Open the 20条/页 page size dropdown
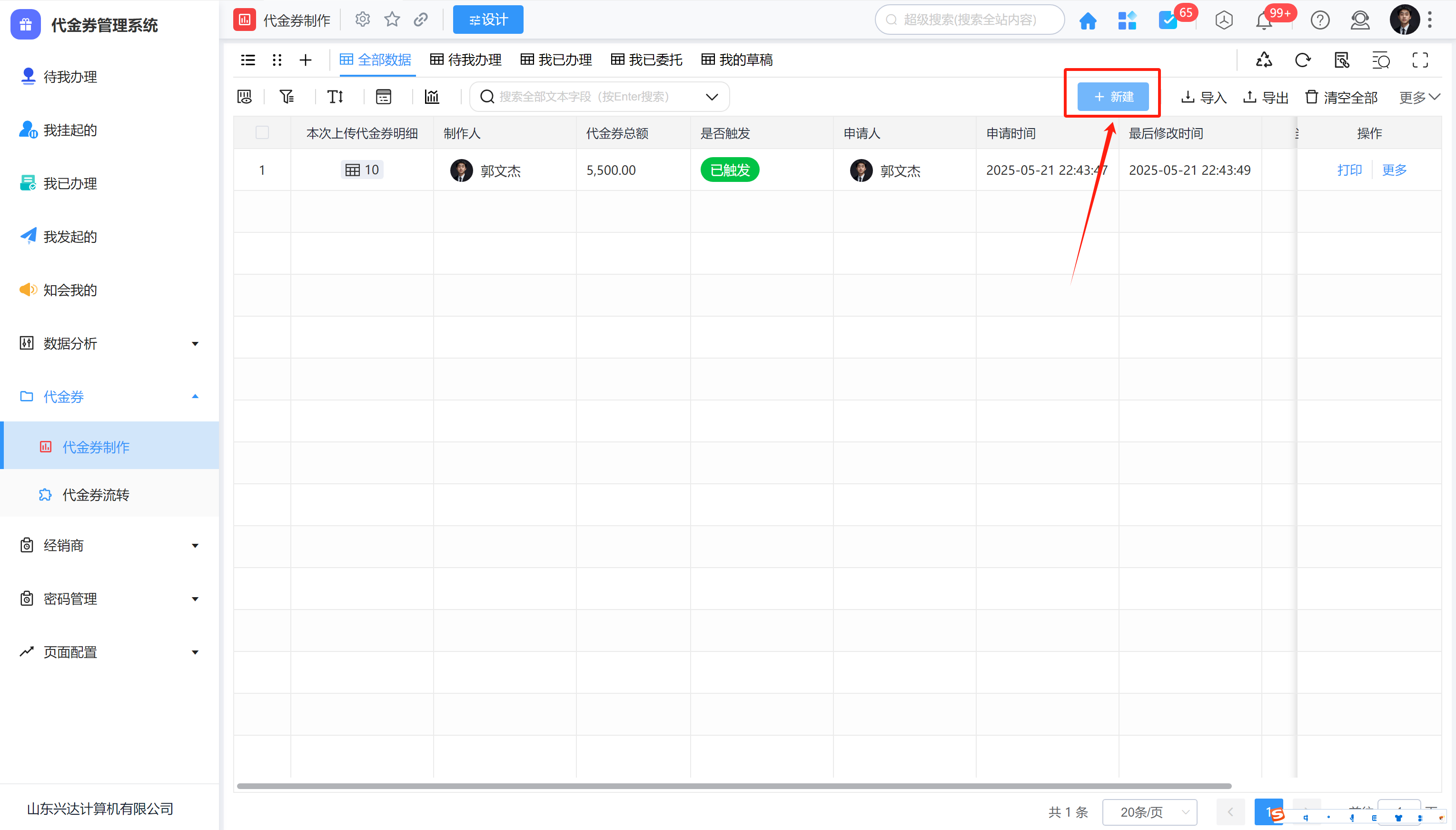The height and width of the screenshot is (830, 1456). [x=1149, y=812]
